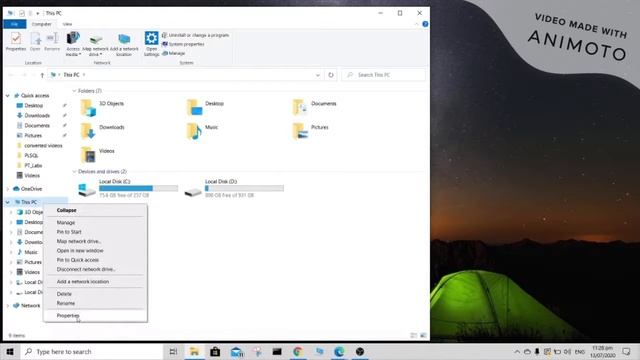This screenshot has width=640, height=360.
Task: Expand the OneDrive tree node
Action: point(7,189)
